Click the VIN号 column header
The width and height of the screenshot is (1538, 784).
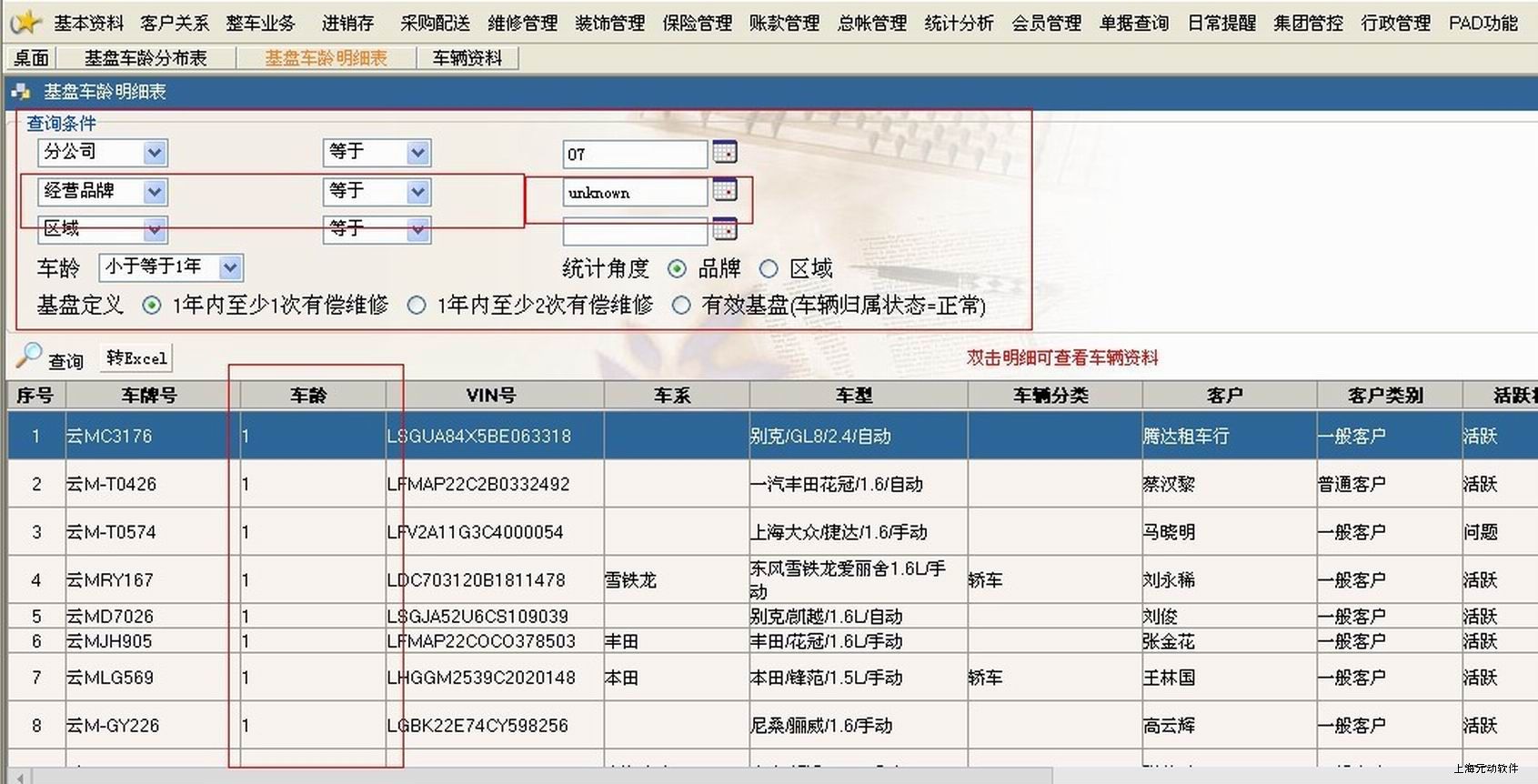pyautogui.click(x=491, y=396)
